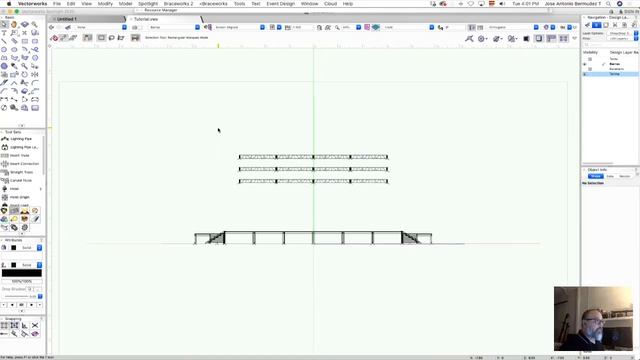The width and height of the screenshot is (640, 360).
Task: Switch to the Tutorial.vwx document tab
Action: 164,19
